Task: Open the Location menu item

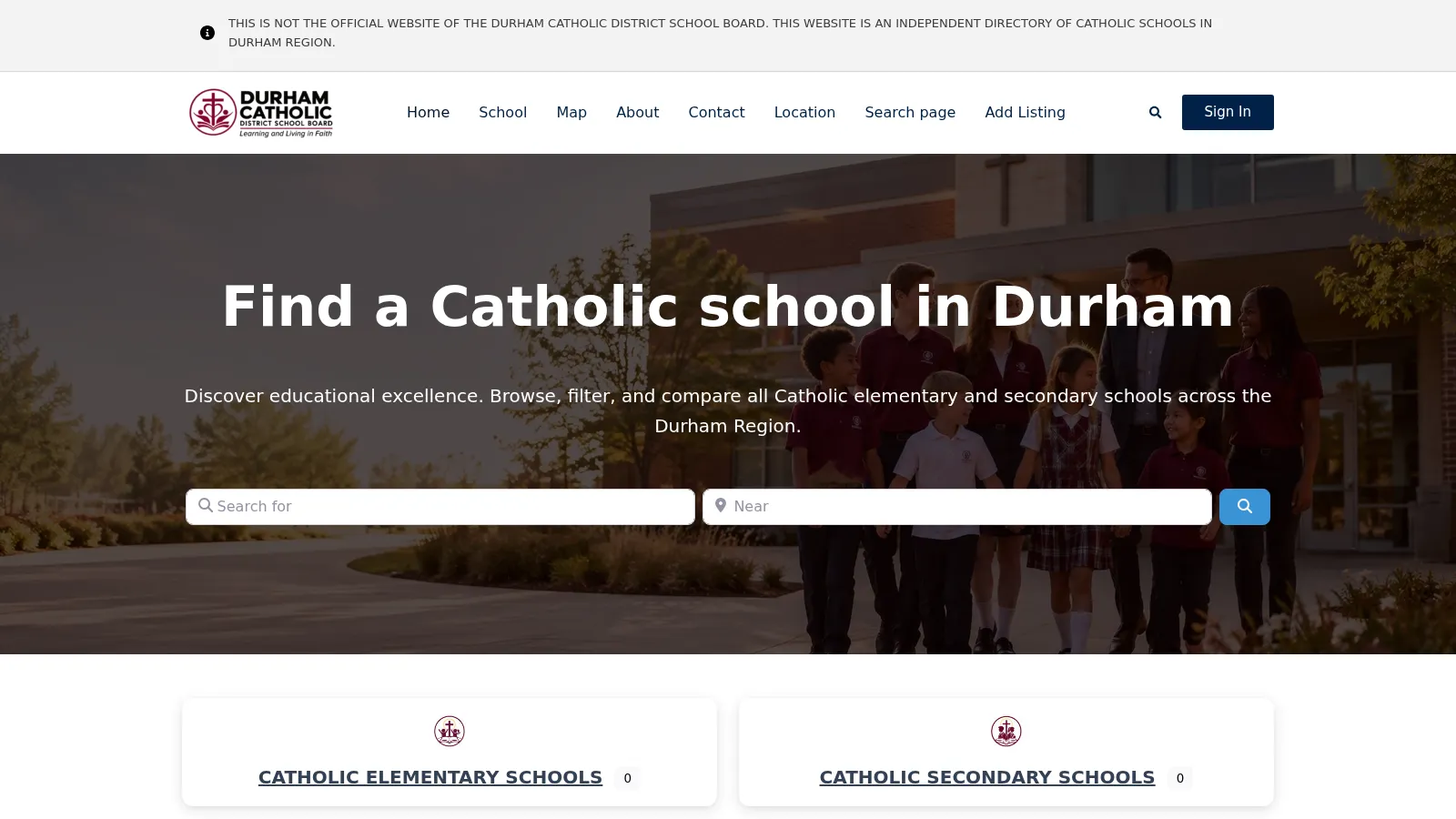Action: point(804,112)
